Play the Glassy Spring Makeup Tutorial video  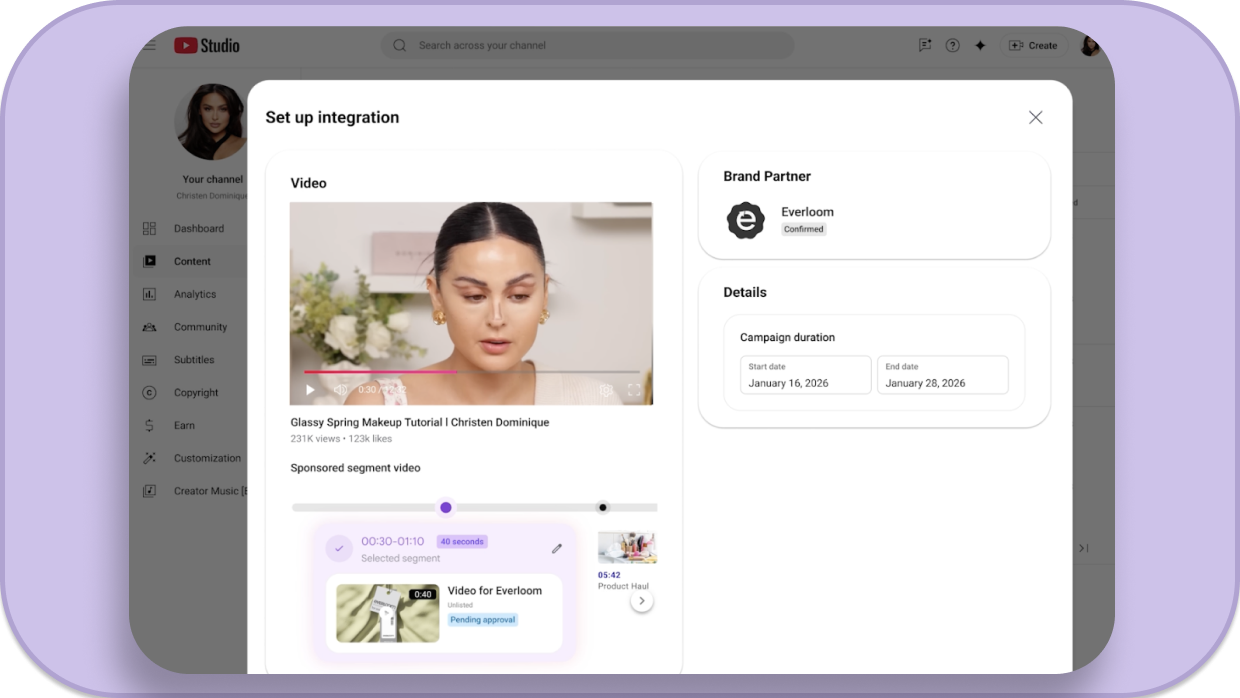(310, 390)
